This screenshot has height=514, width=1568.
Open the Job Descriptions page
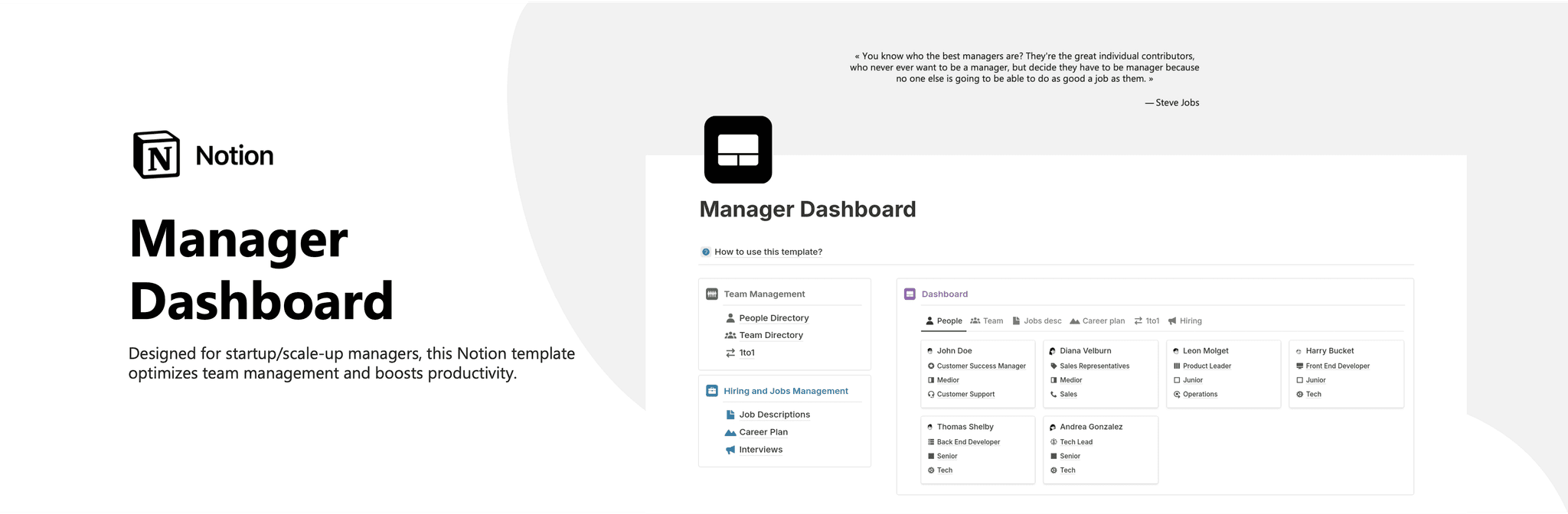coord(774,415)
